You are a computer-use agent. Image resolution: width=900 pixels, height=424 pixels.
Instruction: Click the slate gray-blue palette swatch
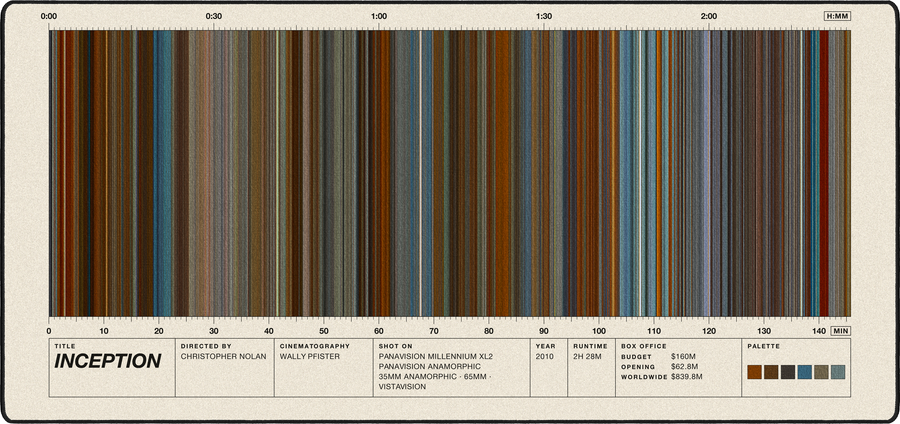tap(838, 372)
